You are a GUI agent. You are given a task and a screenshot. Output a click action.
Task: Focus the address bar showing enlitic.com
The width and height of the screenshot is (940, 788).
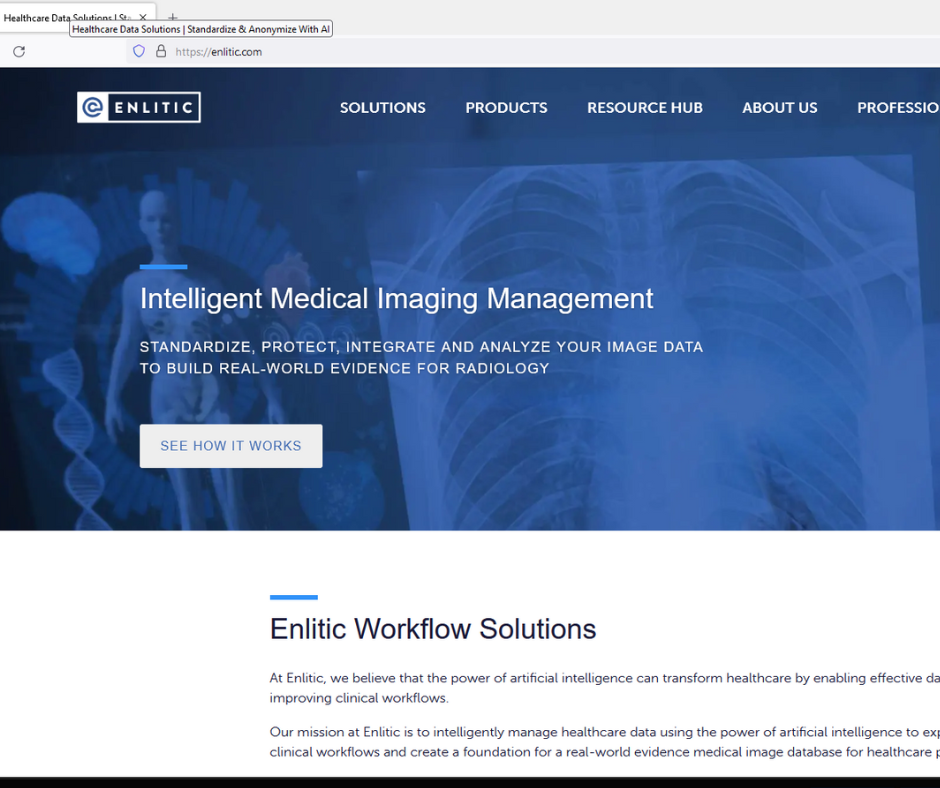pyautogui.click(x=534, y=52)
